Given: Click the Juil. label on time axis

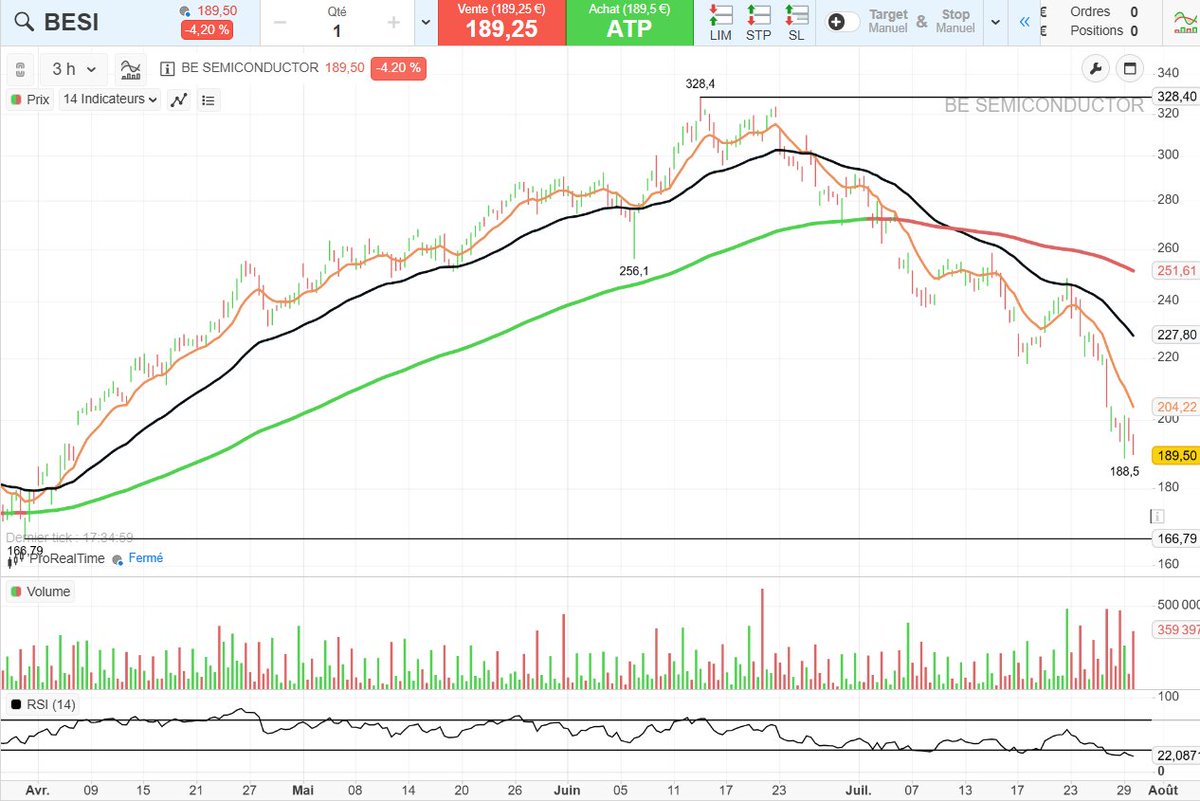Looking at the screenshot, I should click(856, 789).
